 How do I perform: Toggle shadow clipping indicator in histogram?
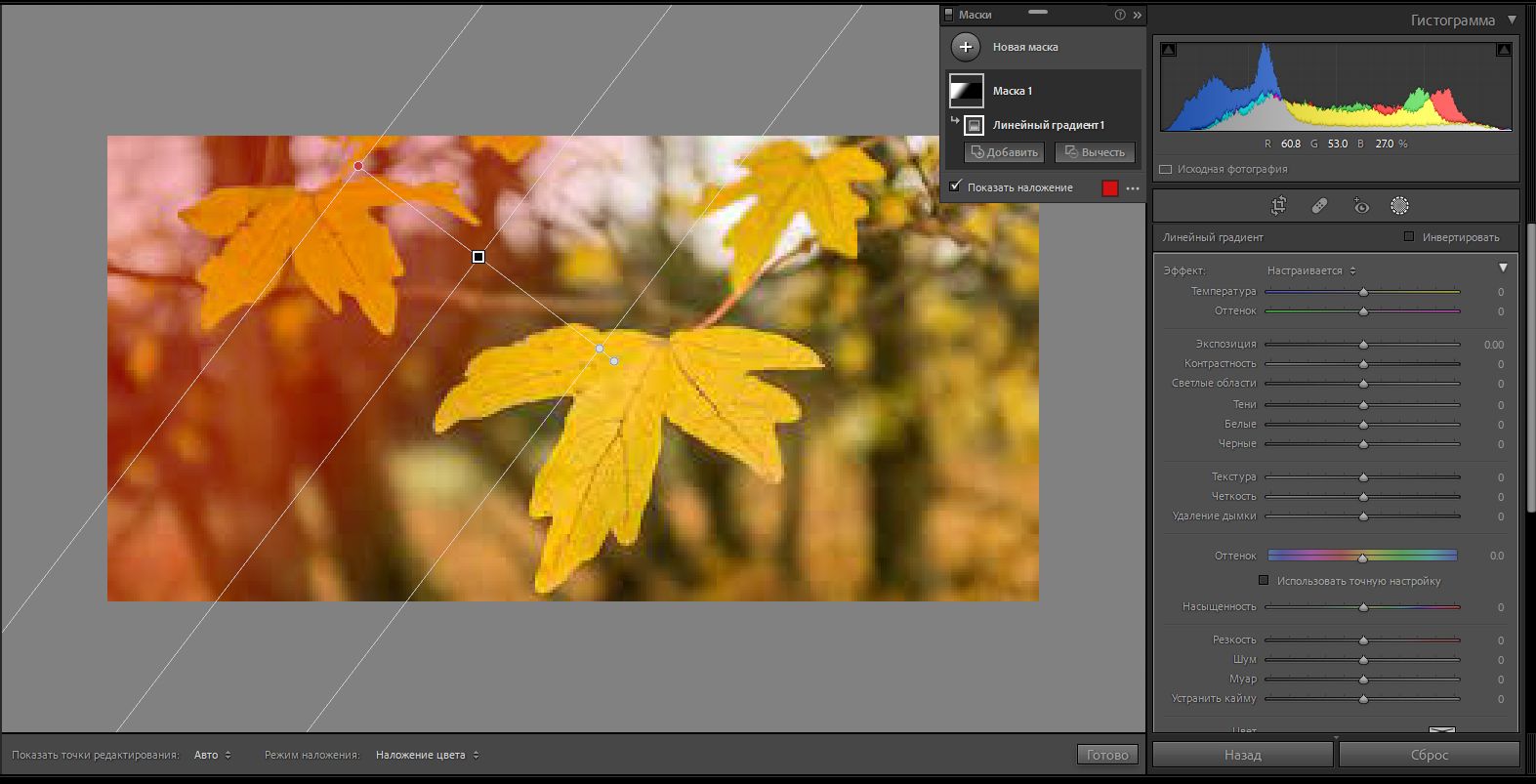click(1169, 49)
